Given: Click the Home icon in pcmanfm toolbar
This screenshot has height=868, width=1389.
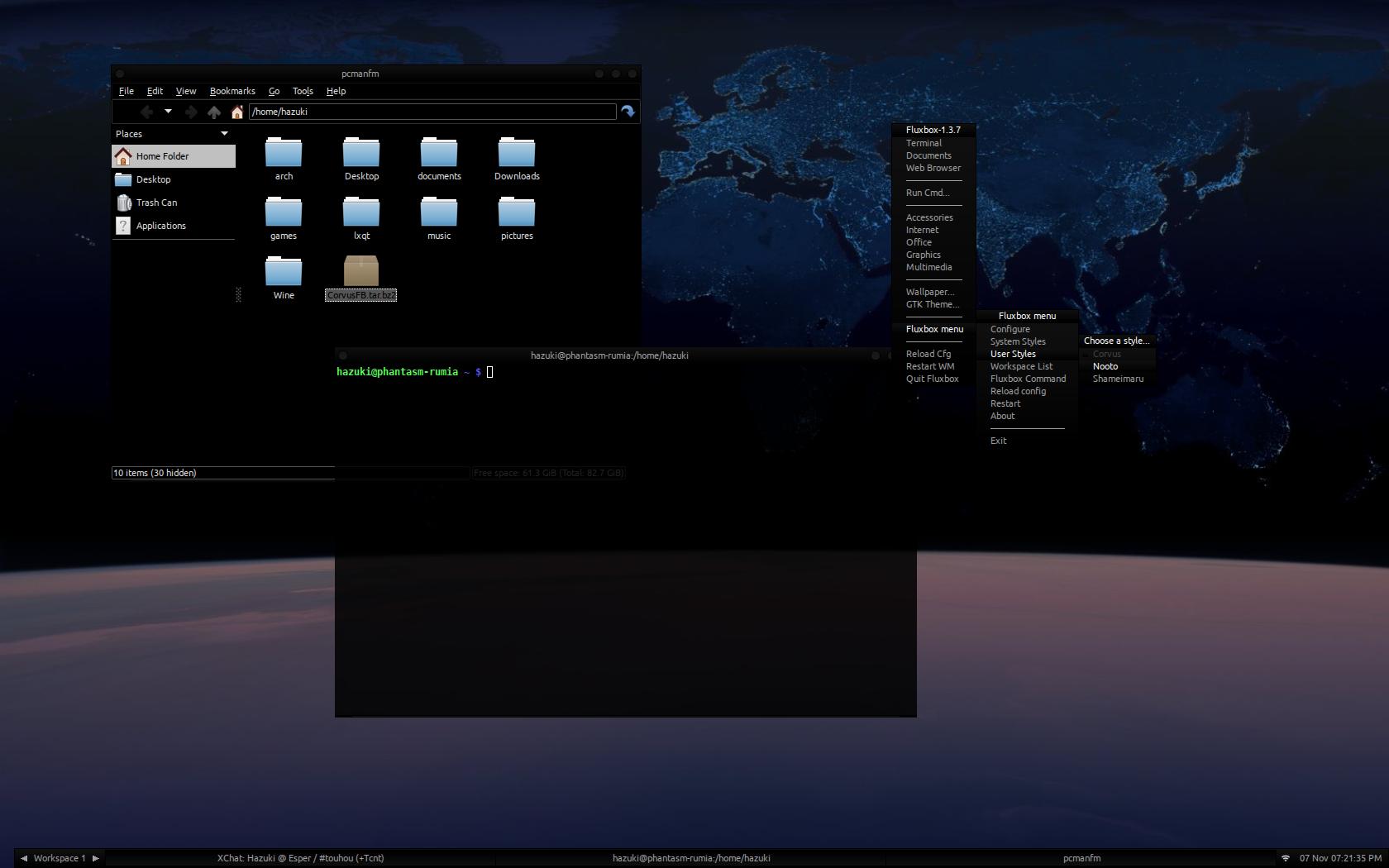Looking at the screenshot, I should (x=237, y=112).
